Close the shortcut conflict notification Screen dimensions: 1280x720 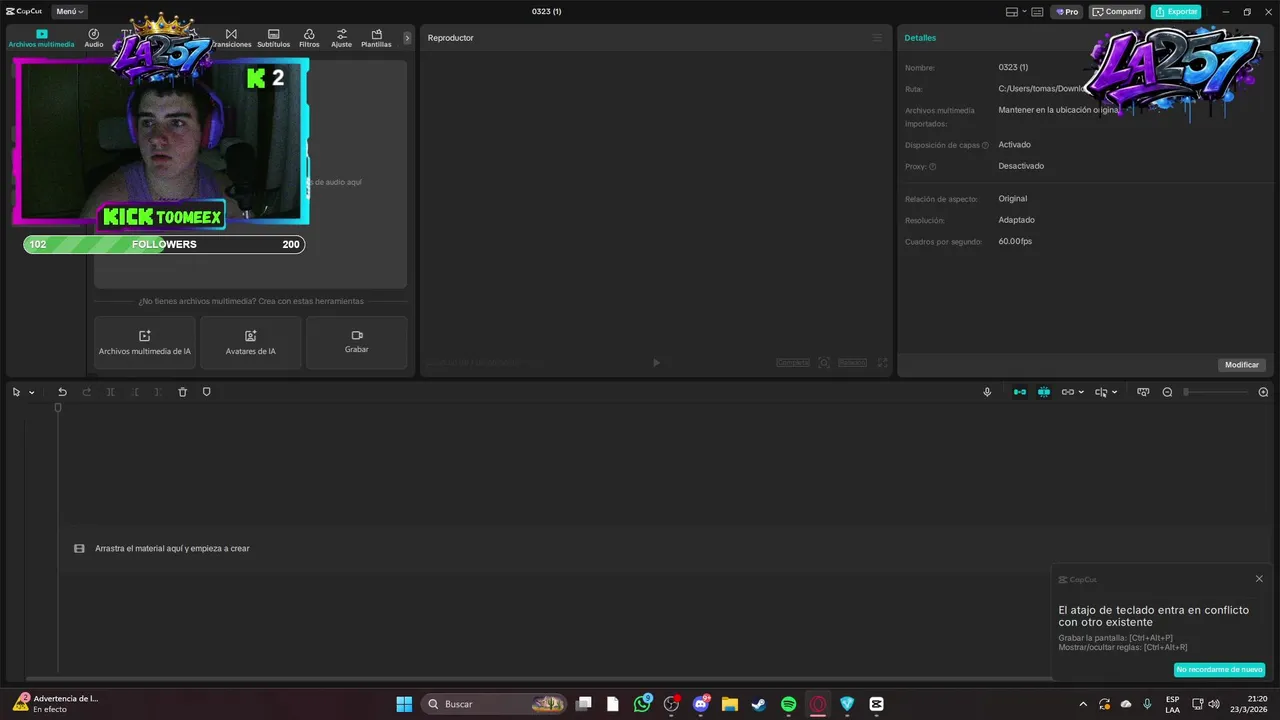1259,579
